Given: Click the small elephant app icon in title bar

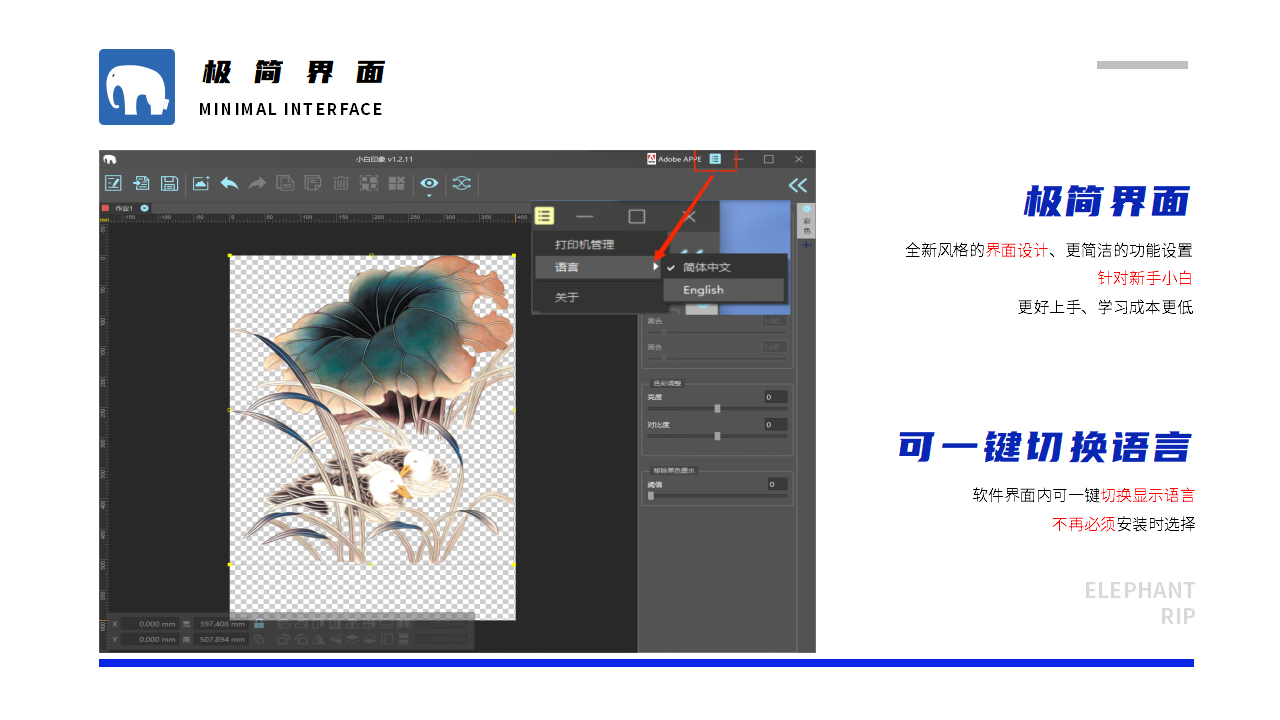Looking at the screenshot, I should (109, 159).
